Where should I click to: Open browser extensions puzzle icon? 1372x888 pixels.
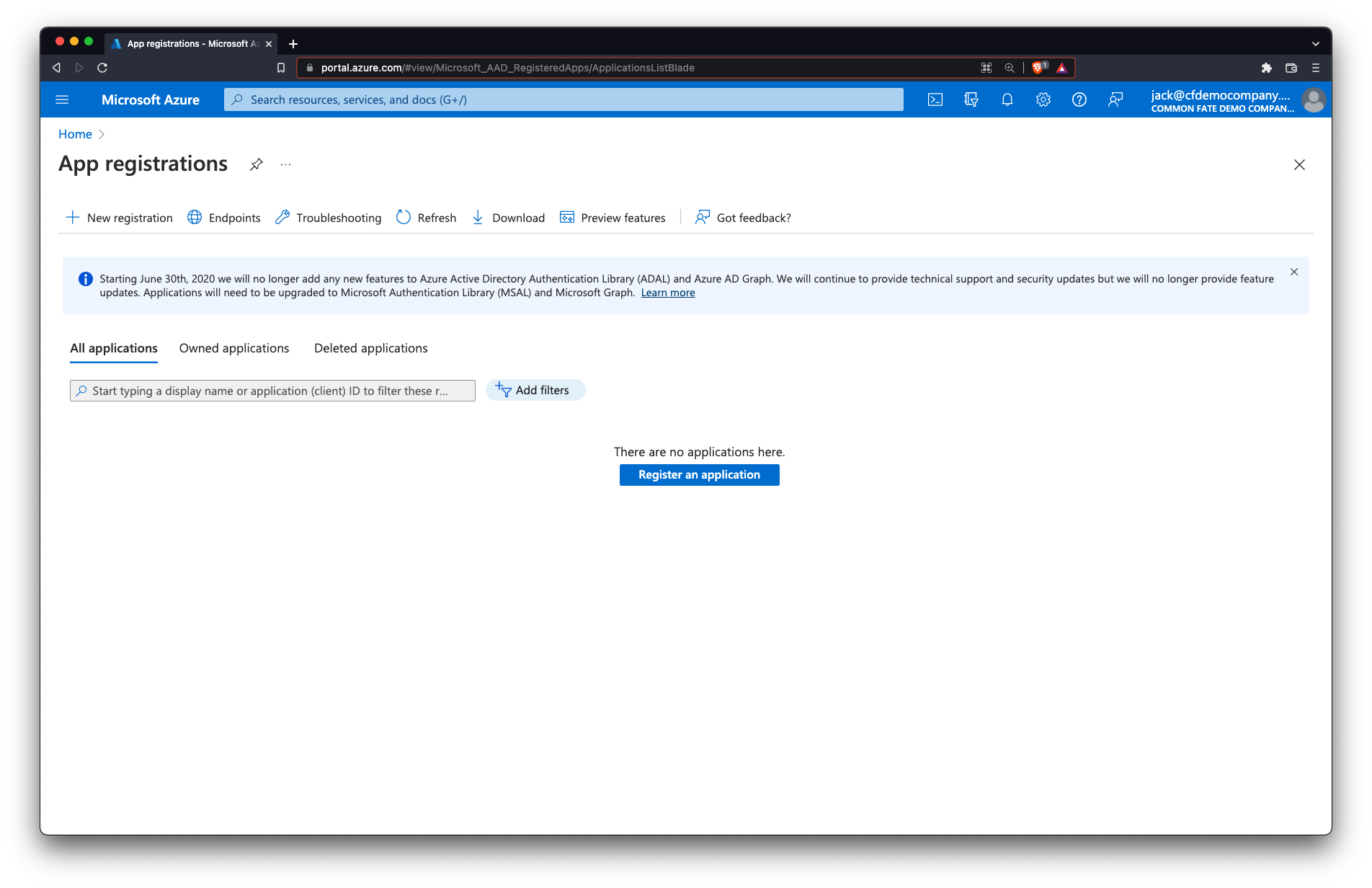coord(1267,68)
